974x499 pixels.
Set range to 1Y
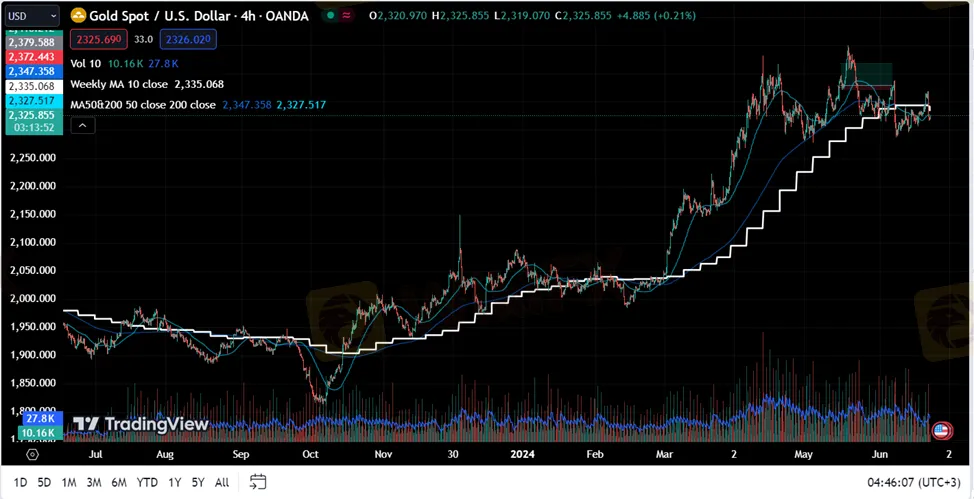[x=175, y=482]
